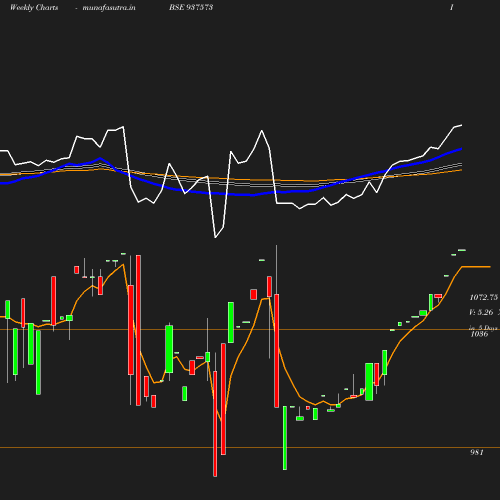Viewport: 500px width, 500px height.
Task: Click the 981 price level label
Action: coord(477,452)
